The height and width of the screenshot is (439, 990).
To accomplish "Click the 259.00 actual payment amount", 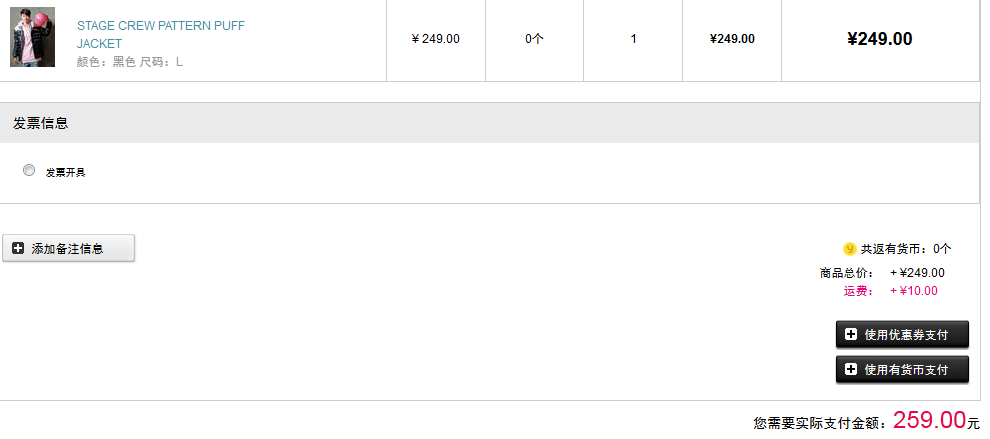I will pyautogui.click(x=929, y=420).
